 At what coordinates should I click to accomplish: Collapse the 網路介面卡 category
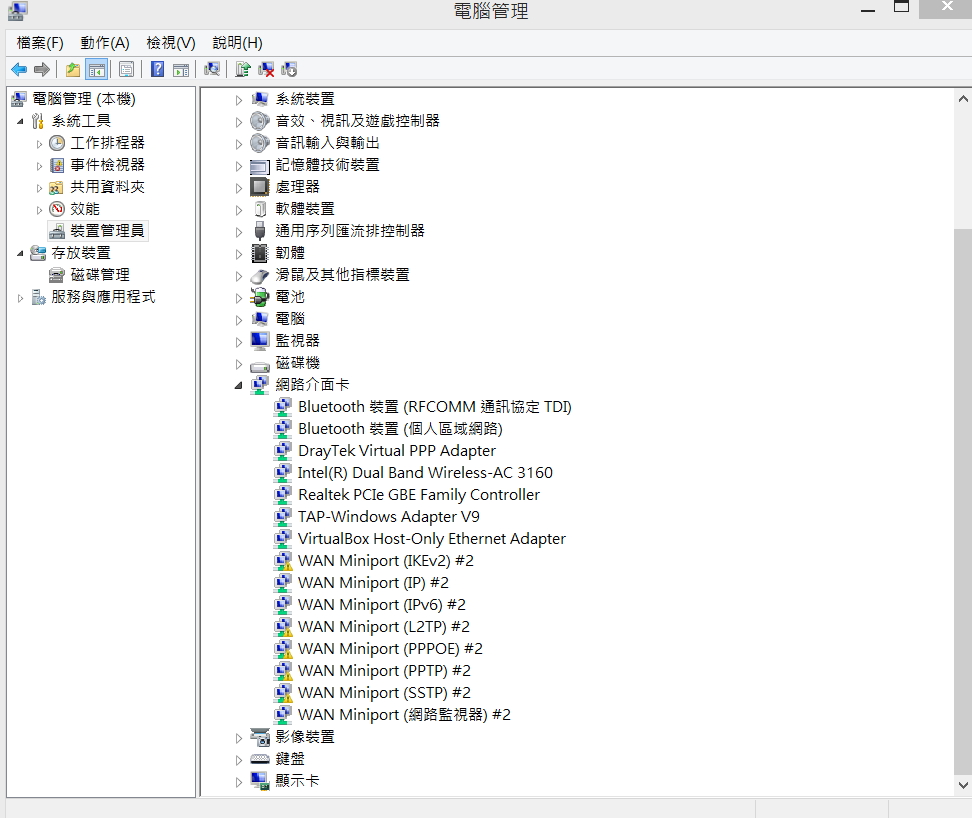[x=238, y=385]
